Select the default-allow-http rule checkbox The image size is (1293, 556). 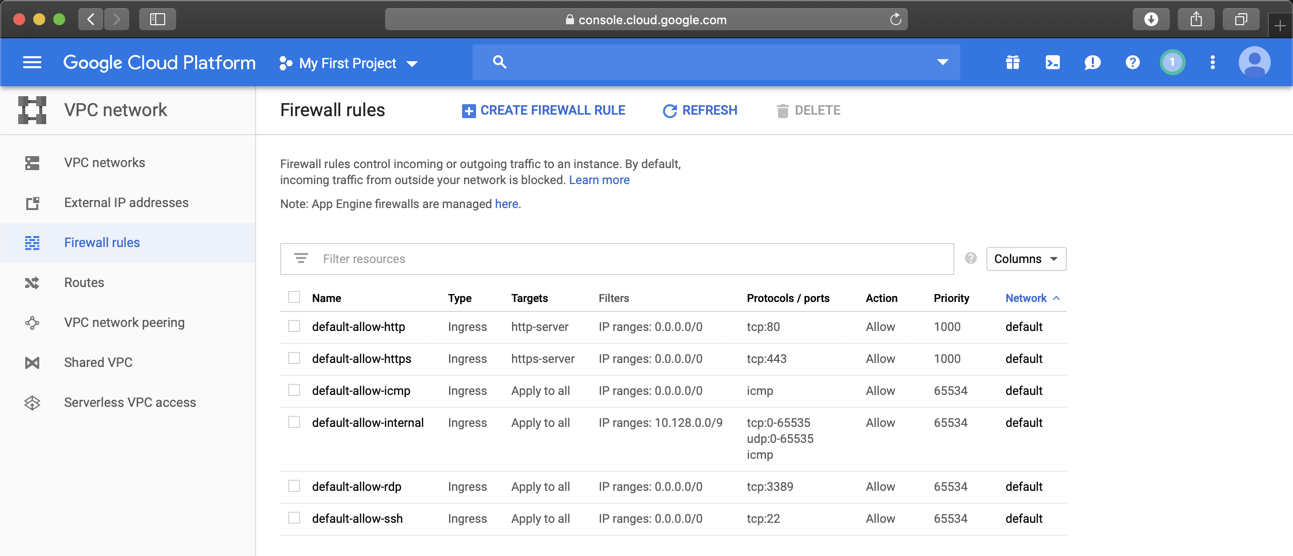click(x=294, y=327)
